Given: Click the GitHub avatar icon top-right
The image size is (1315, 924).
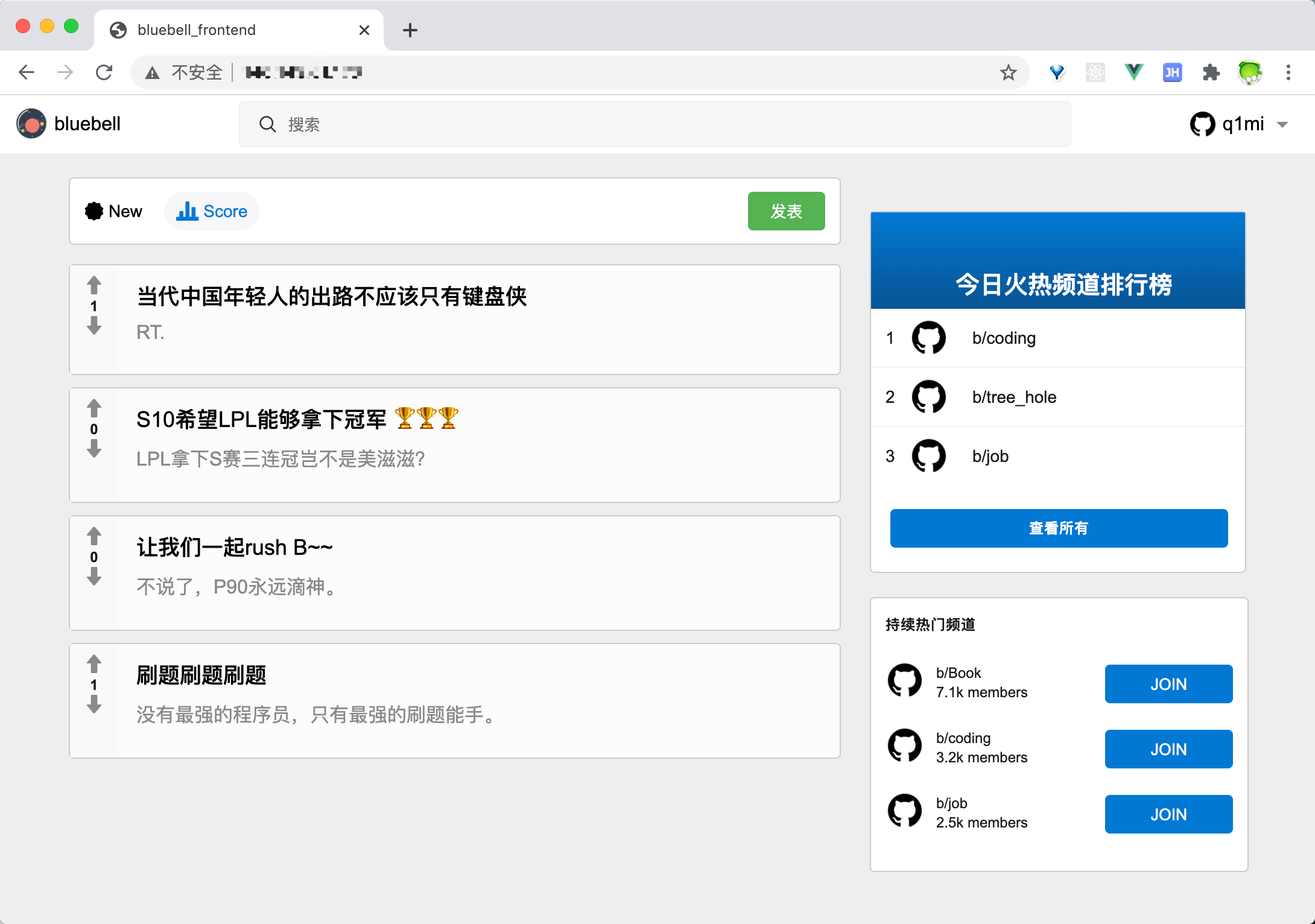Looking at the screenshot, I should [1202, 124].
